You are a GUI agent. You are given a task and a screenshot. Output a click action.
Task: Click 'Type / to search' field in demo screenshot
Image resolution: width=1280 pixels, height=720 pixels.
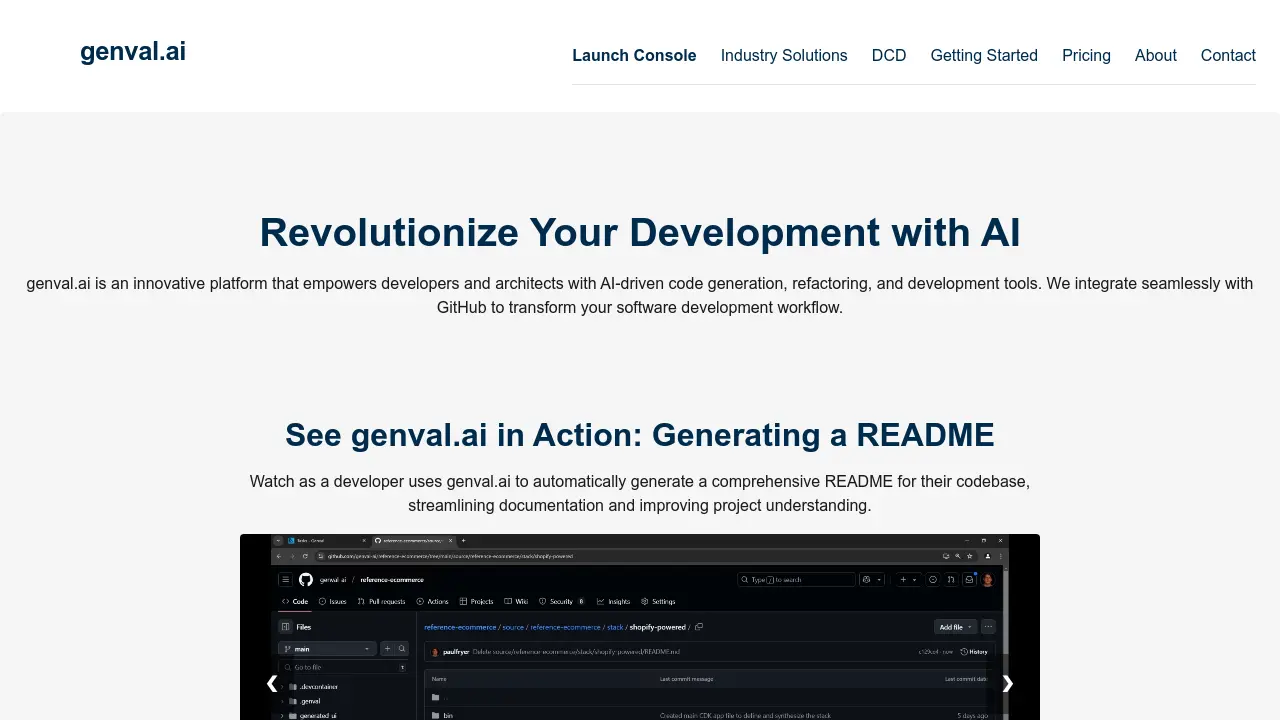[796, 579]
